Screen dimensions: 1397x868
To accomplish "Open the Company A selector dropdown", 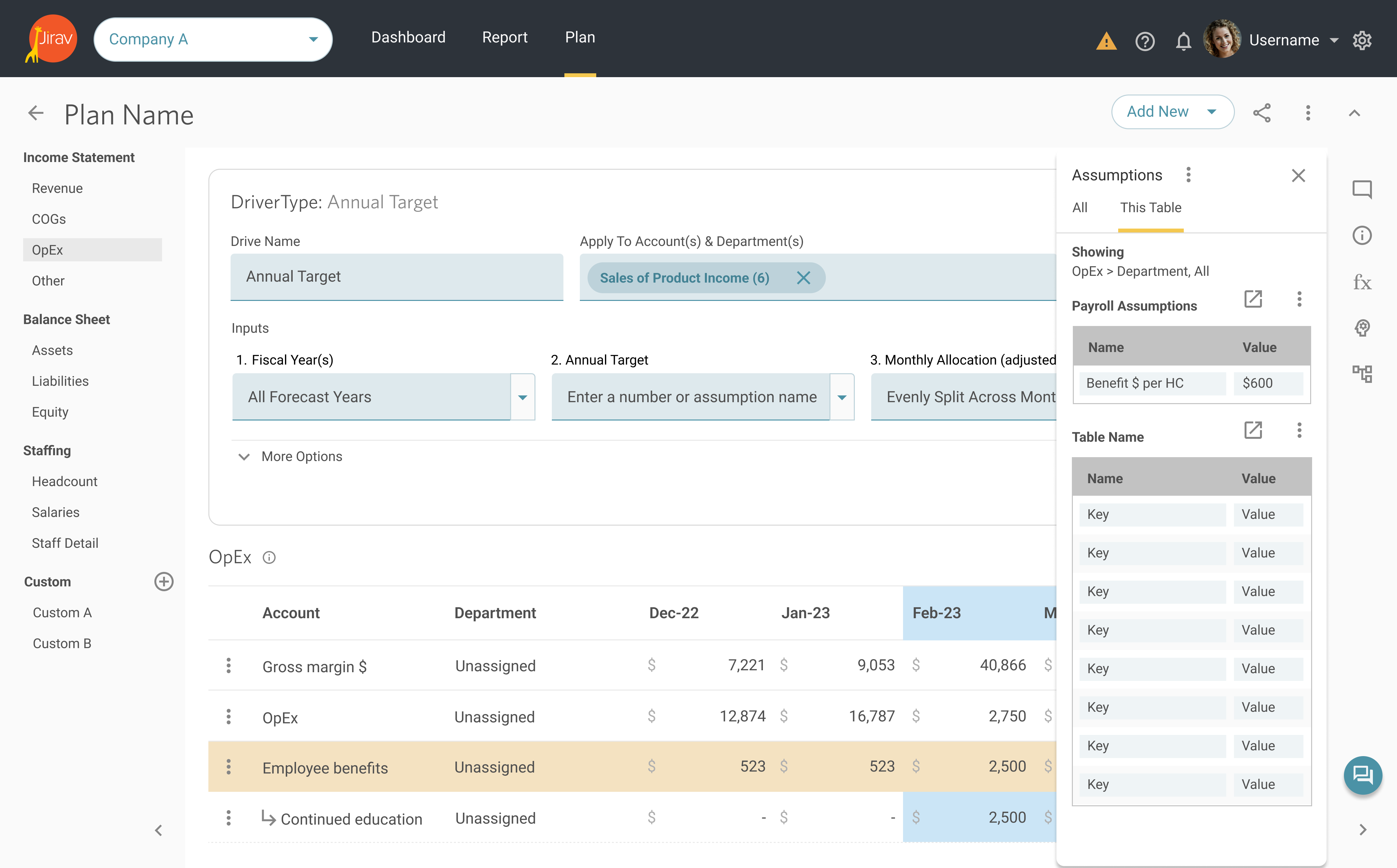I will [213, 39].
